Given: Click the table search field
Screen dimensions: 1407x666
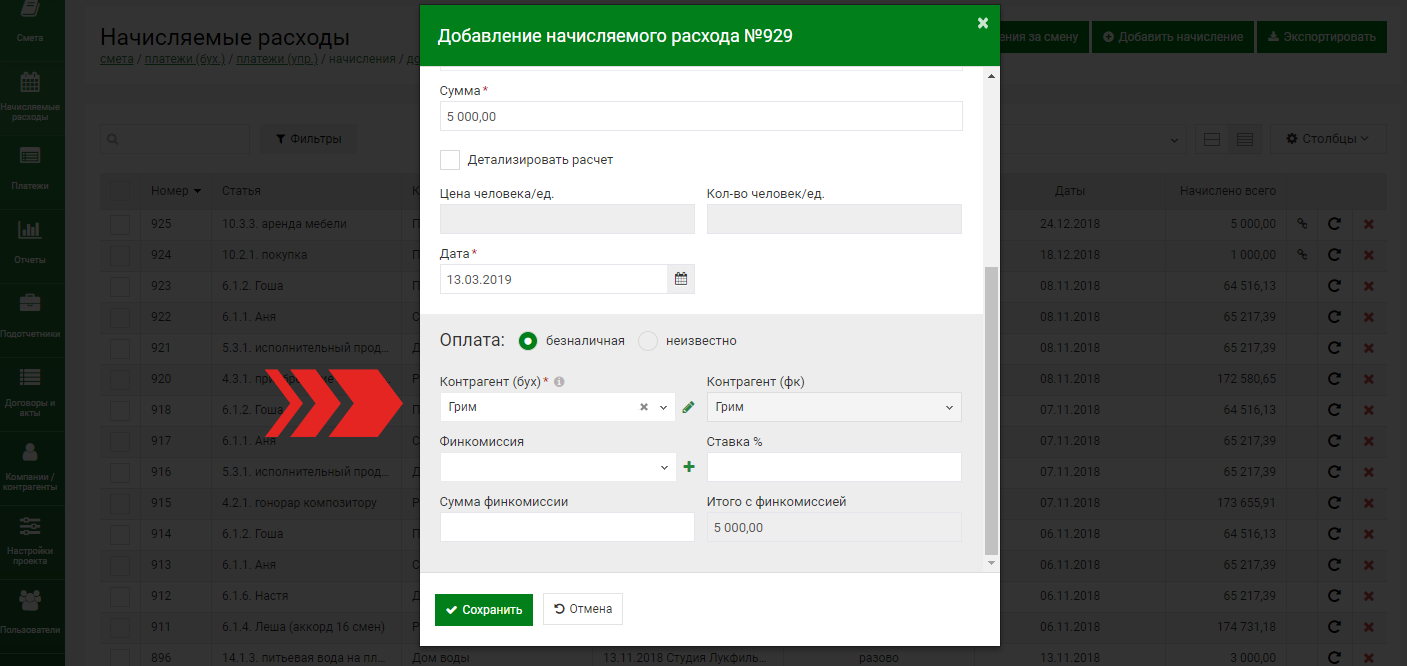Looking at the screenshot, I should (175, 139).
